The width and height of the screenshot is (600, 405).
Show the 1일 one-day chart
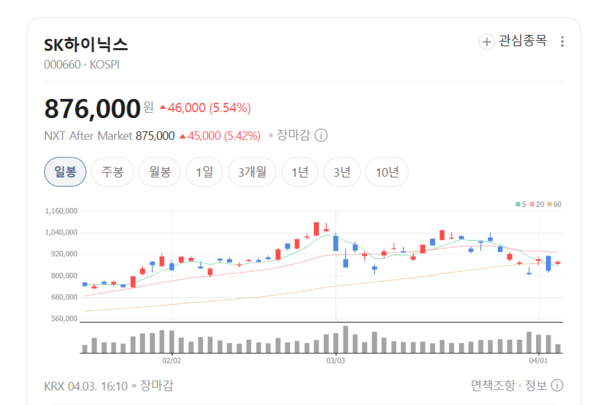(x=205, y=172)
